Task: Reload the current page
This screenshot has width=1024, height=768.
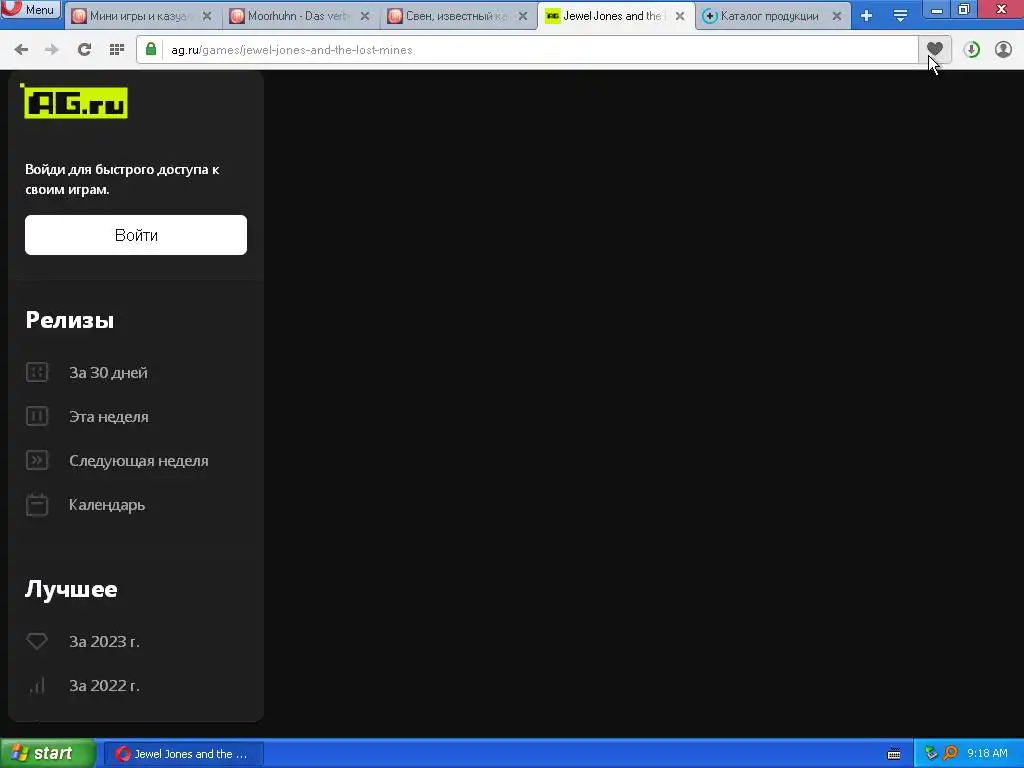Action: pyautogui.click(x=84, y=50)
